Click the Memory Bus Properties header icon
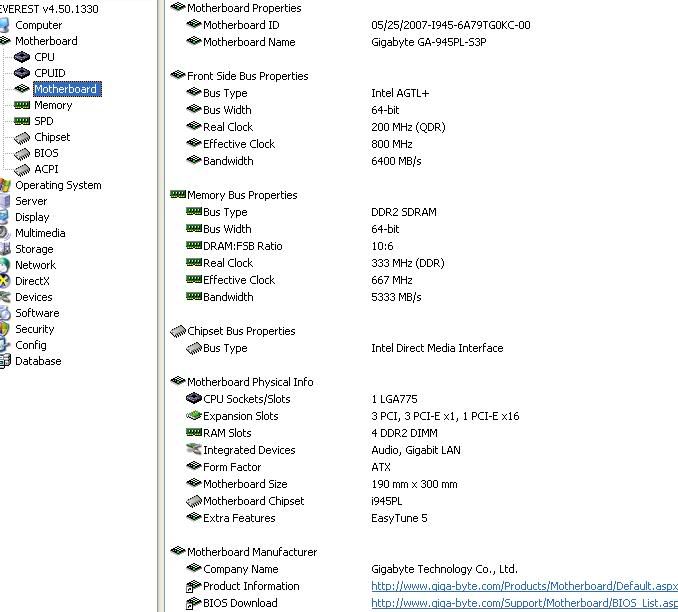The height and width of the screenshot is (612, 678). tap(178, 195)
